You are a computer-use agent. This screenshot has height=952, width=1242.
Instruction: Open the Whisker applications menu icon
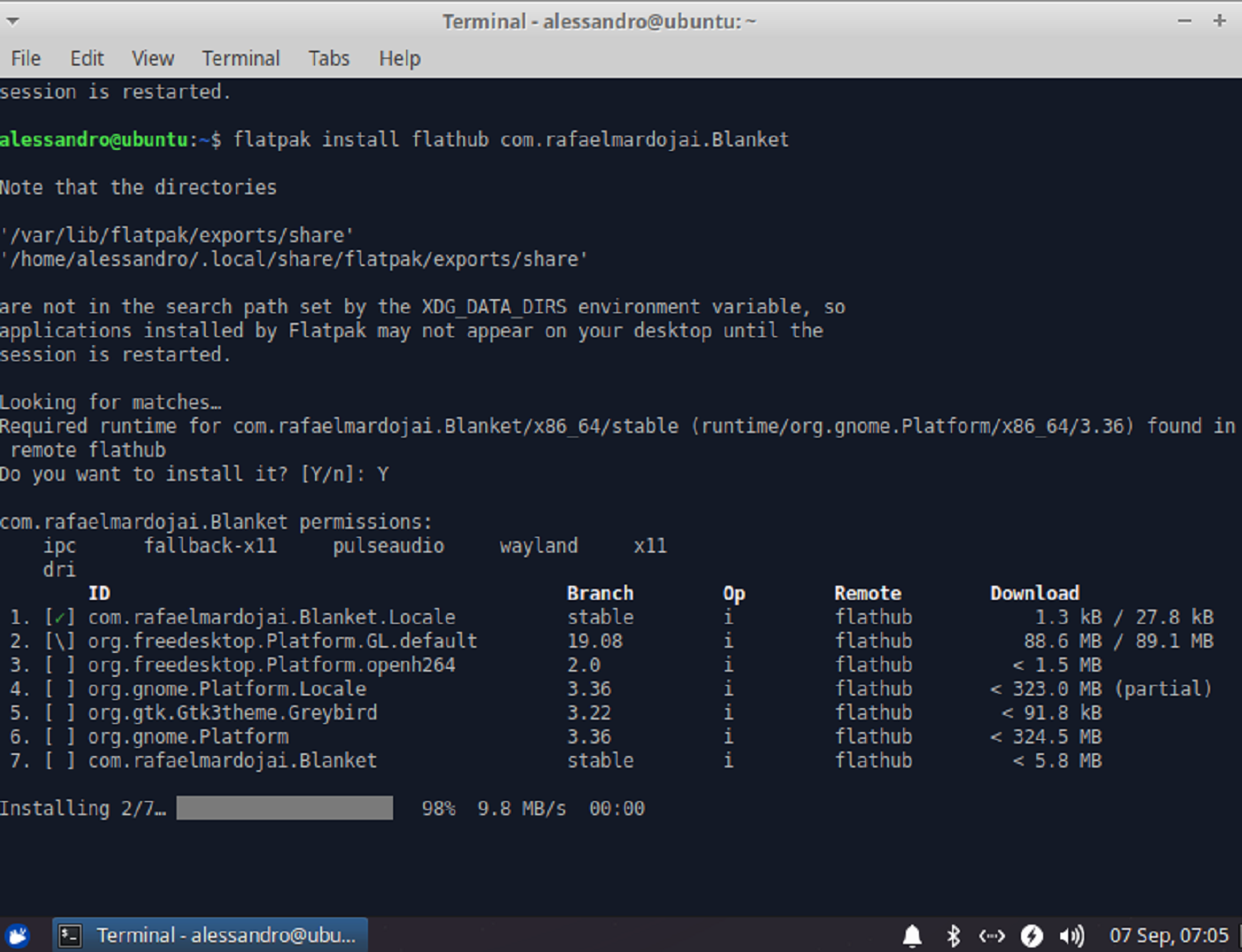click(18, 935)
